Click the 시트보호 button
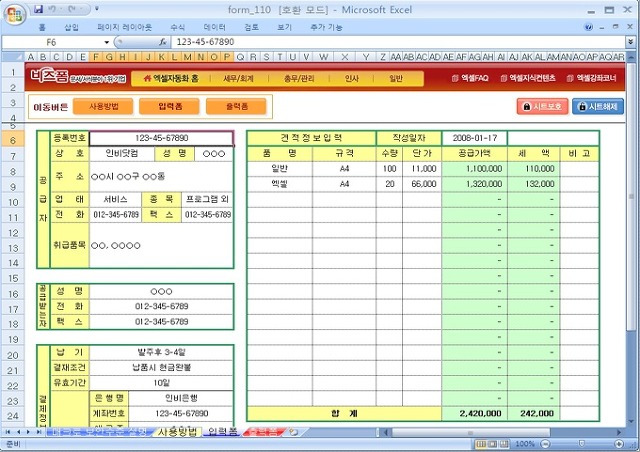 pos(542,107)
